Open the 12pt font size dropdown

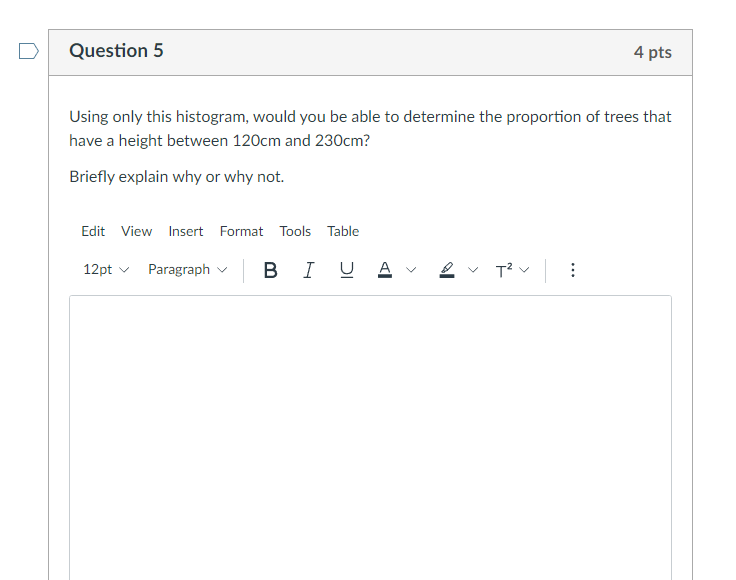pyautogui.click(x=106, y=270)
